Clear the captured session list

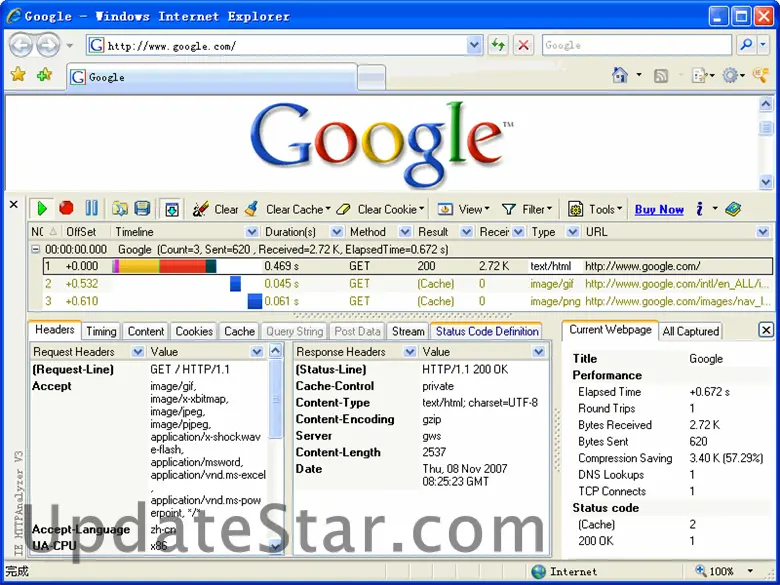click(216, 209)
